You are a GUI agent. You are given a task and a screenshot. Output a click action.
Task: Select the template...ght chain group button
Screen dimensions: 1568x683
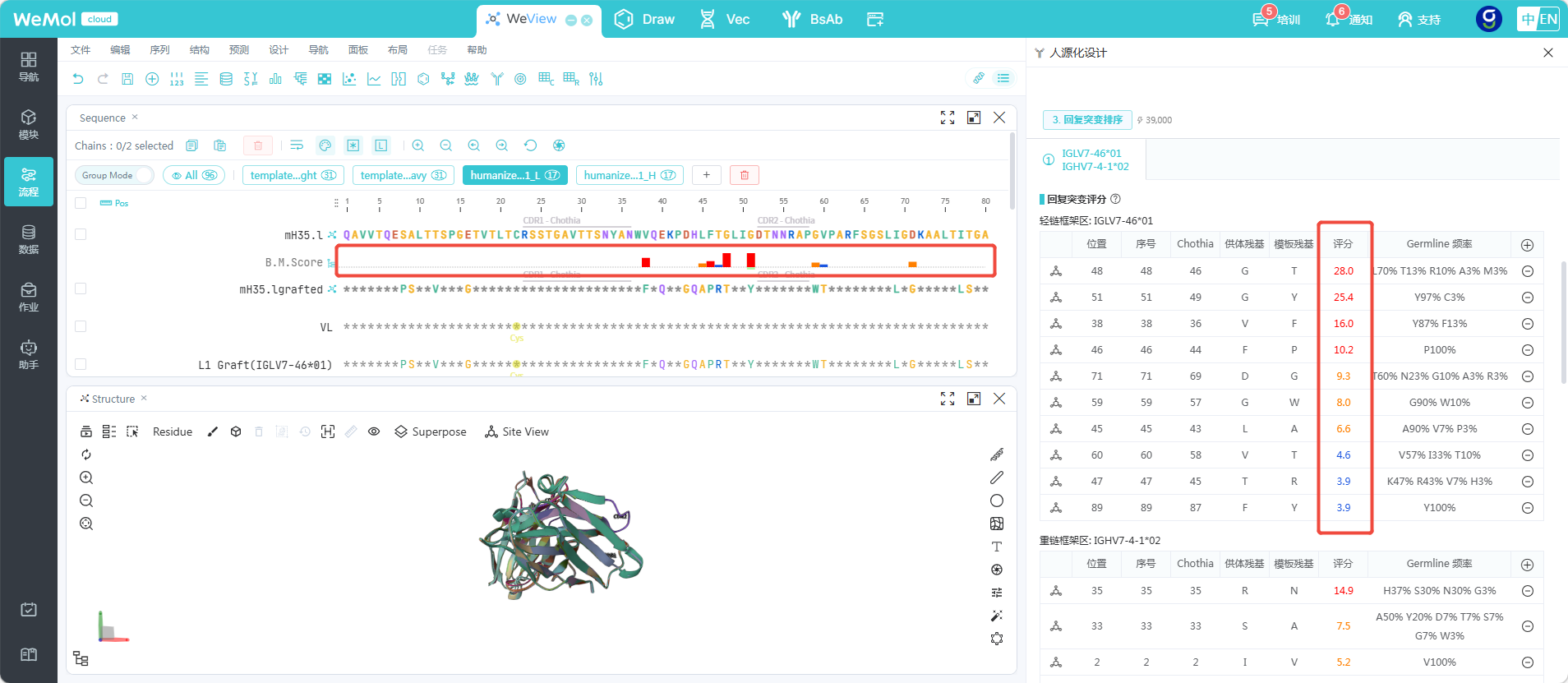pyautogui.click(x=293, y=175)
